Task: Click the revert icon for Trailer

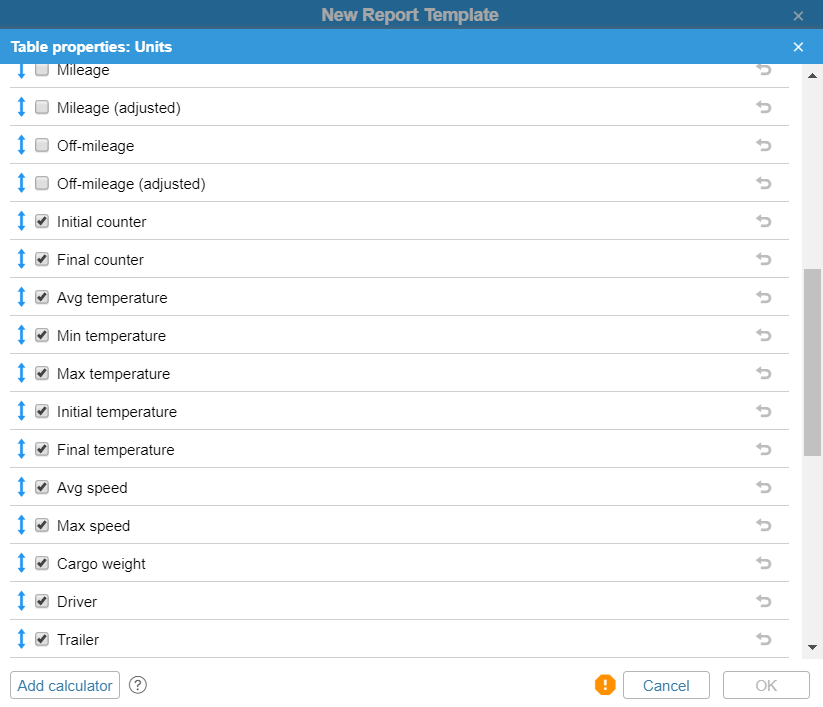Action: tap(763, 639)
